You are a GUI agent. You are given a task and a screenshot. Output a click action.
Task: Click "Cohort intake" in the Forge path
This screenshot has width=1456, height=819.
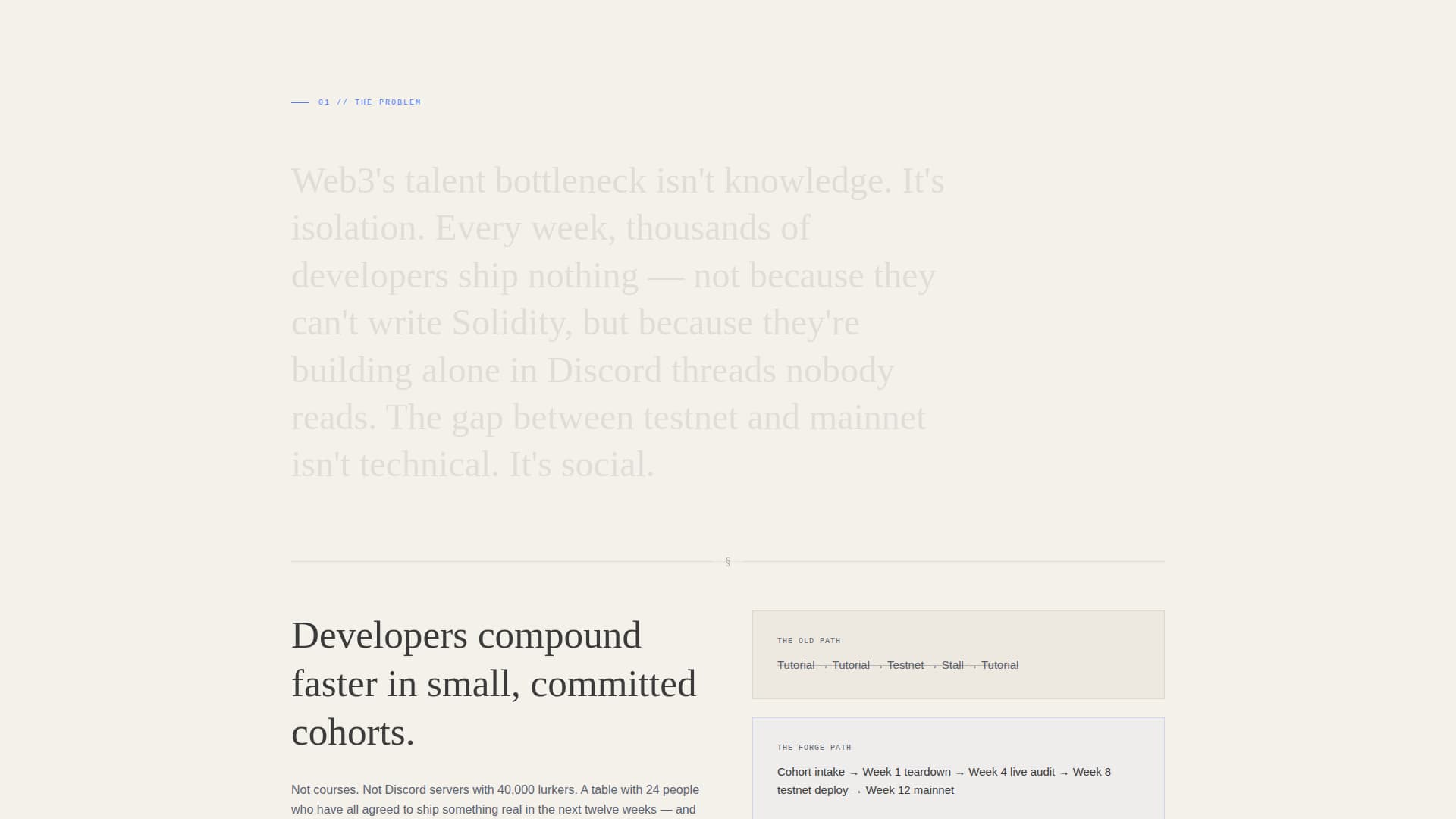811,772
